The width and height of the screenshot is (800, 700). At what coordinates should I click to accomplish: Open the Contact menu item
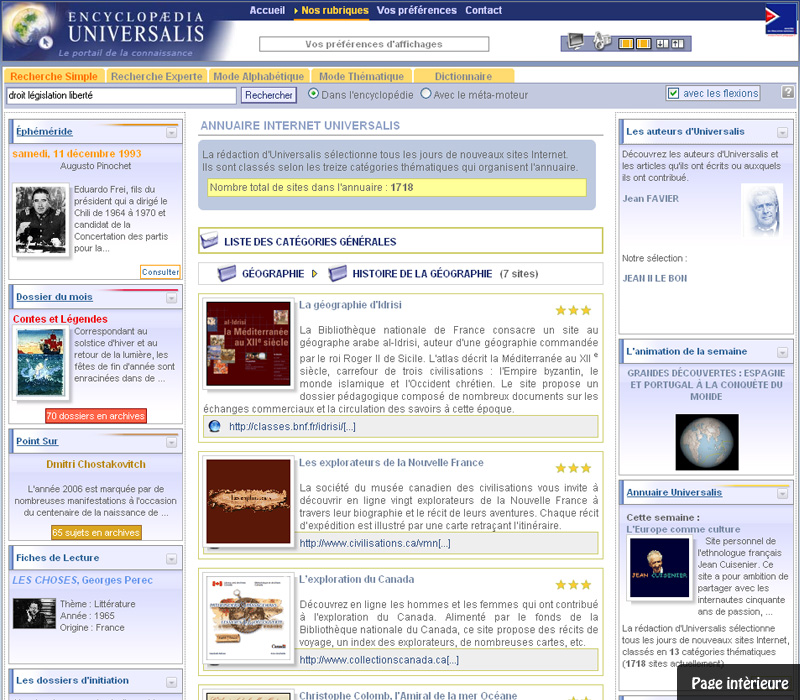(483, 10)
